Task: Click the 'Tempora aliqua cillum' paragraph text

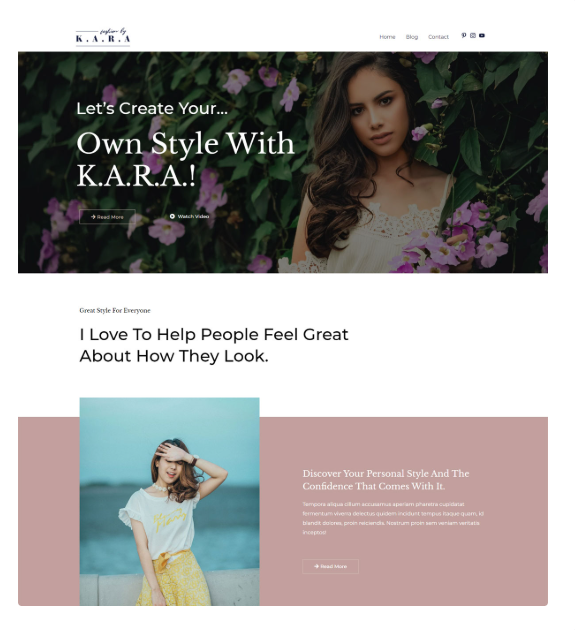Action: pyautogui.click(x=393, y=518)
